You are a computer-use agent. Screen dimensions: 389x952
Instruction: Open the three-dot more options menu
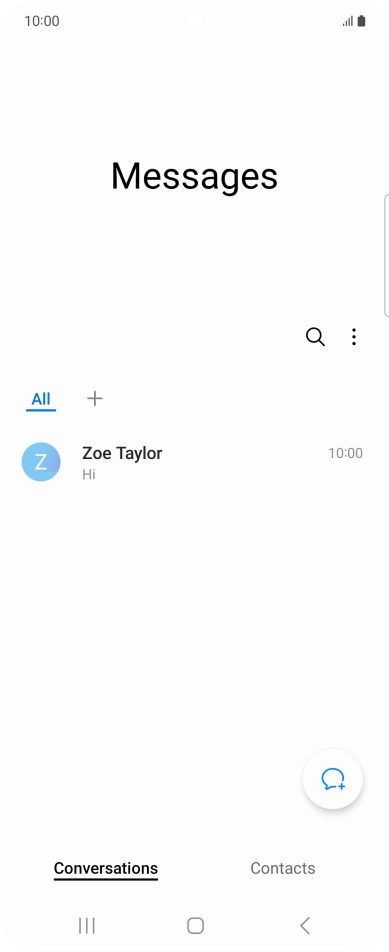coord(354,337)
